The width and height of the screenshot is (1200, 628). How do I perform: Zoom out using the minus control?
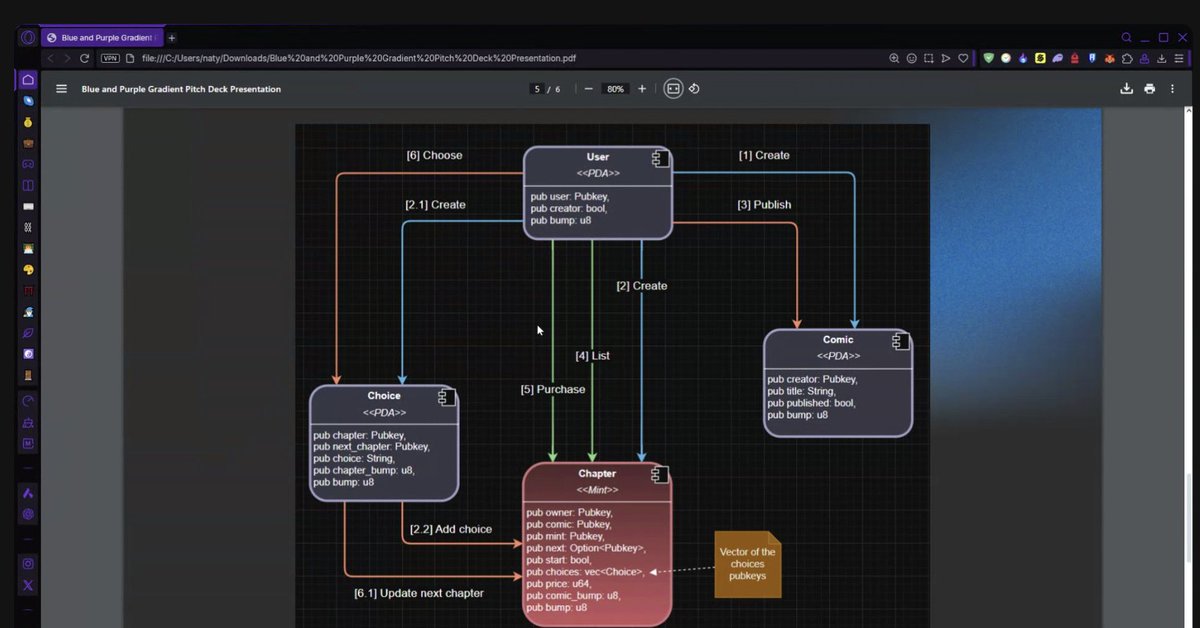click(x=589, y=88)
